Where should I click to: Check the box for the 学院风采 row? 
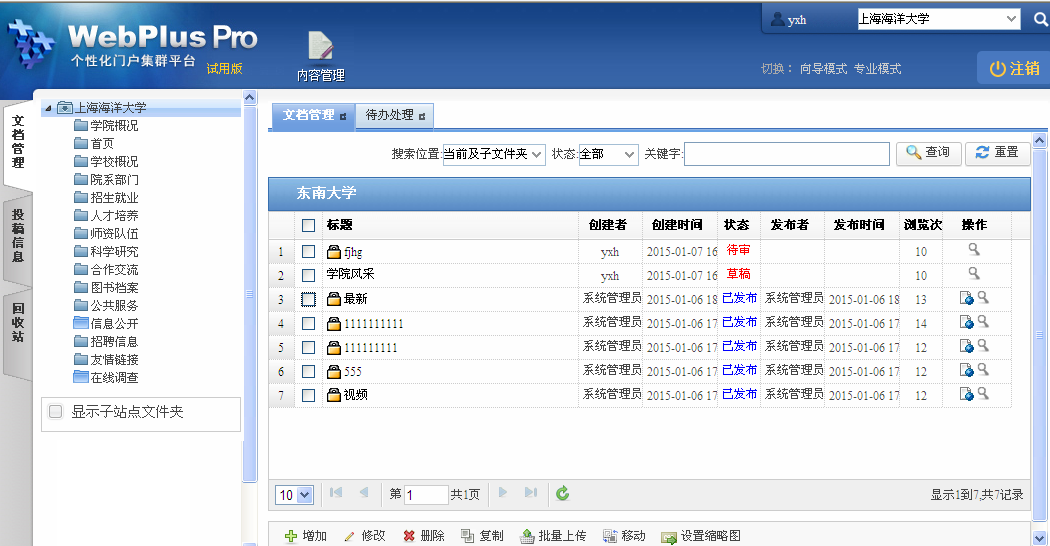point(309,275)
